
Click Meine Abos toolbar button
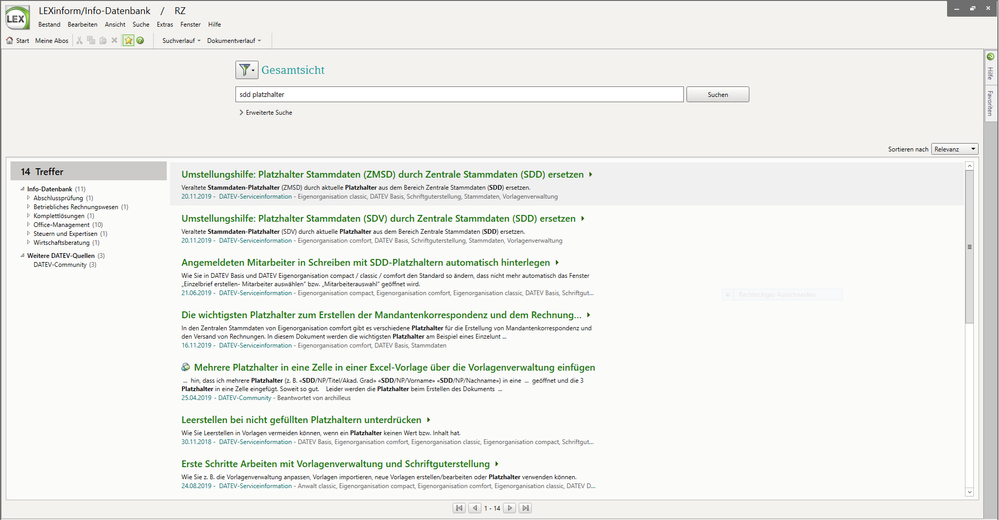pyautogui.click(x=52, y=40)
